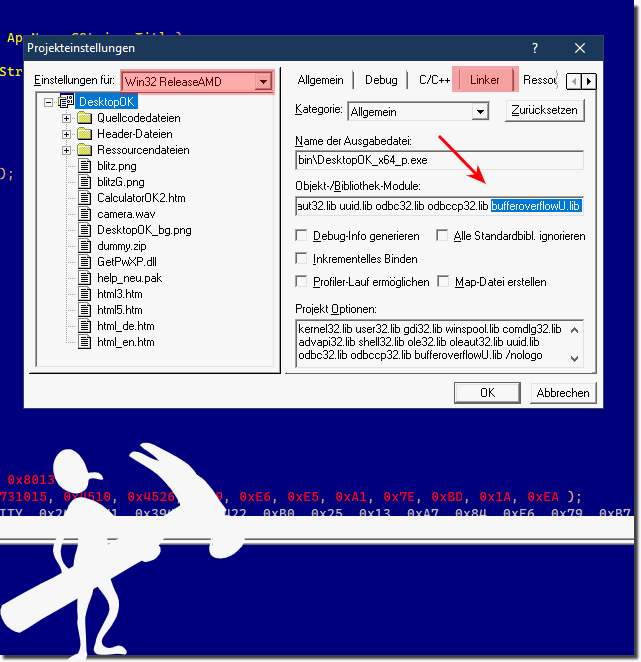Select DesktopOK root tree item
The height and width of the screenshot is (662, 641).
coord(106,102)
